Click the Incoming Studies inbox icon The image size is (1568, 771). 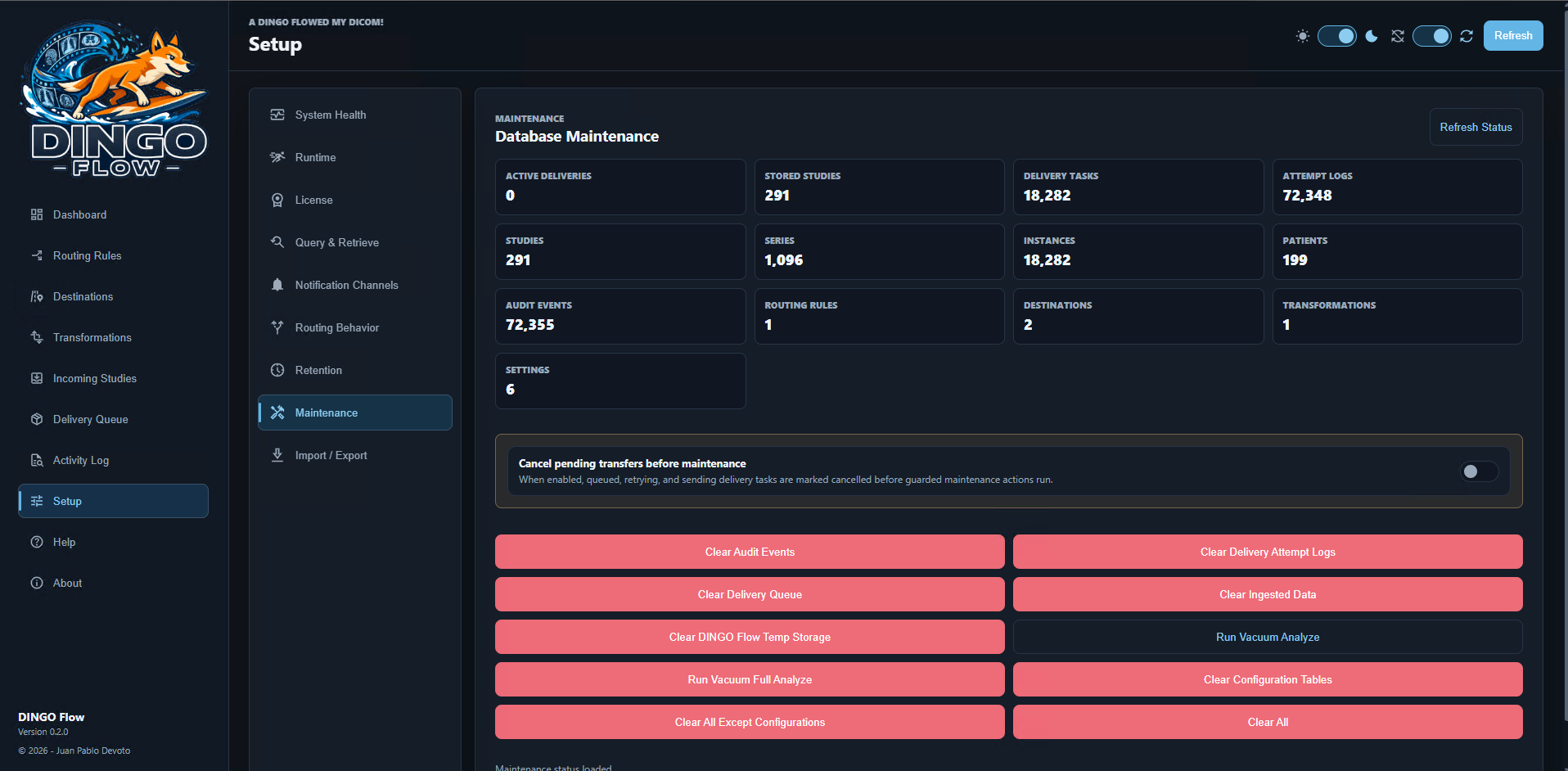[37, 378]
